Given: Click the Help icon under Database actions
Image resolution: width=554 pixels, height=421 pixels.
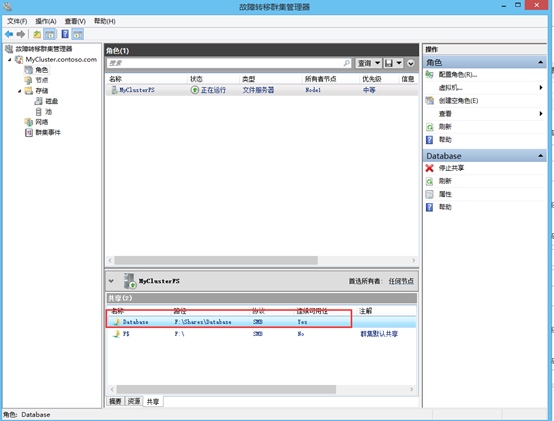Looking at the screenshot, I should tap(429, 207).
